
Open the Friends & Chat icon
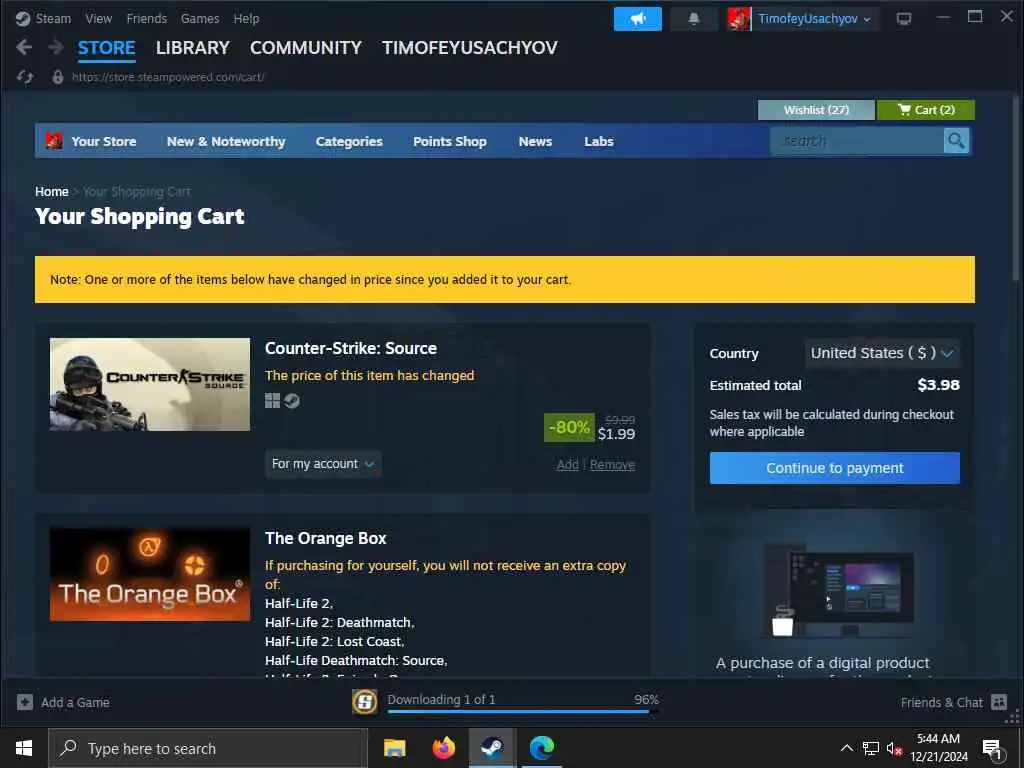(999, 702)
